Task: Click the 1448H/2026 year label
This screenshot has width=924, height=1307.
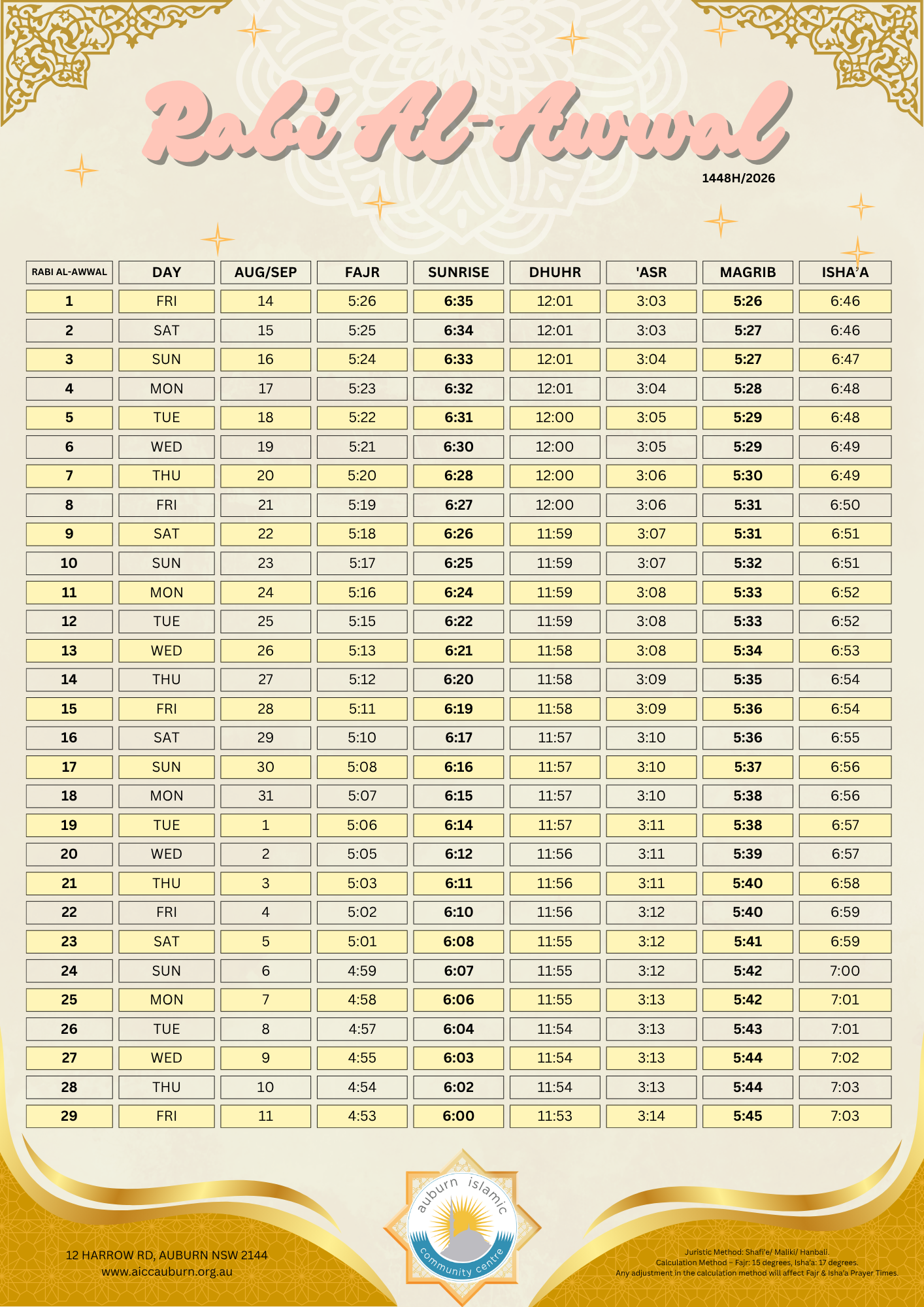Action: (x=738, y=178)
